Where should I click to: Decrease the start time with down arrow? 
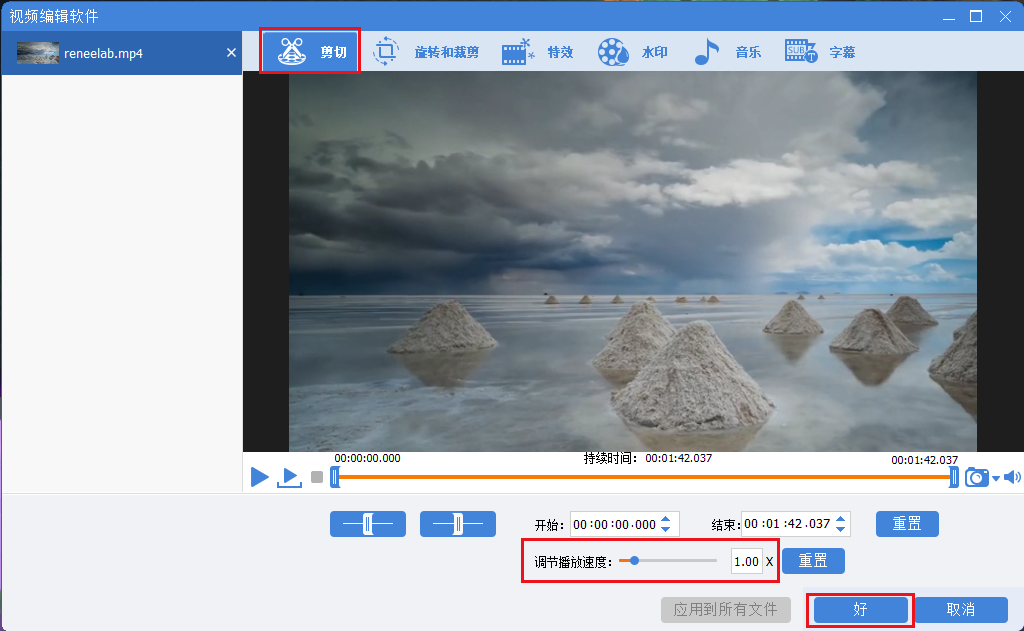(x=665, y=529)
